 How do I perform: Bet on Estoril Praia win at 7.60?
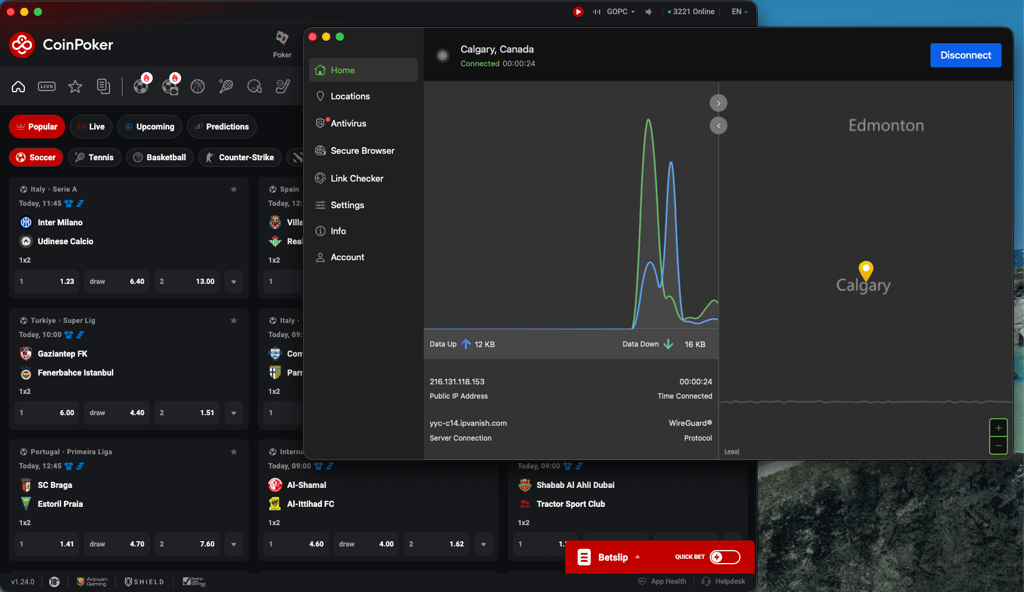tap(187, 544)
